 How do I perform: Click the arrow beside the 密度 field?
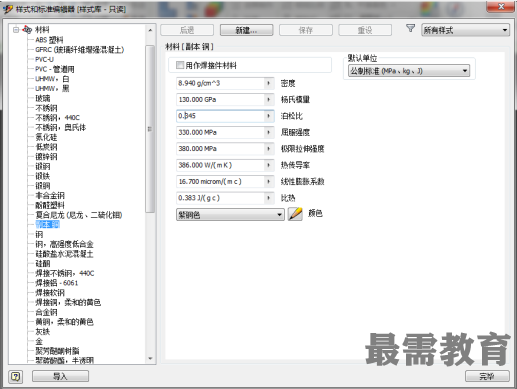coord(269,83)
